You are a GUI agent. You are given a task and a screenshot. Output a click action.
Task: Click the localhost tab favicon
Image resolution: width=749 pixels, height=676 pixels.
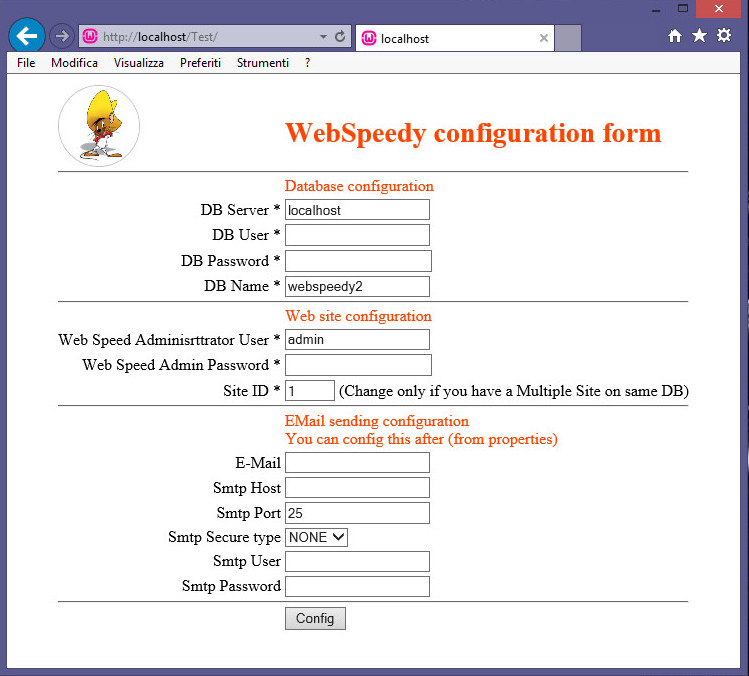coord(369,38)
